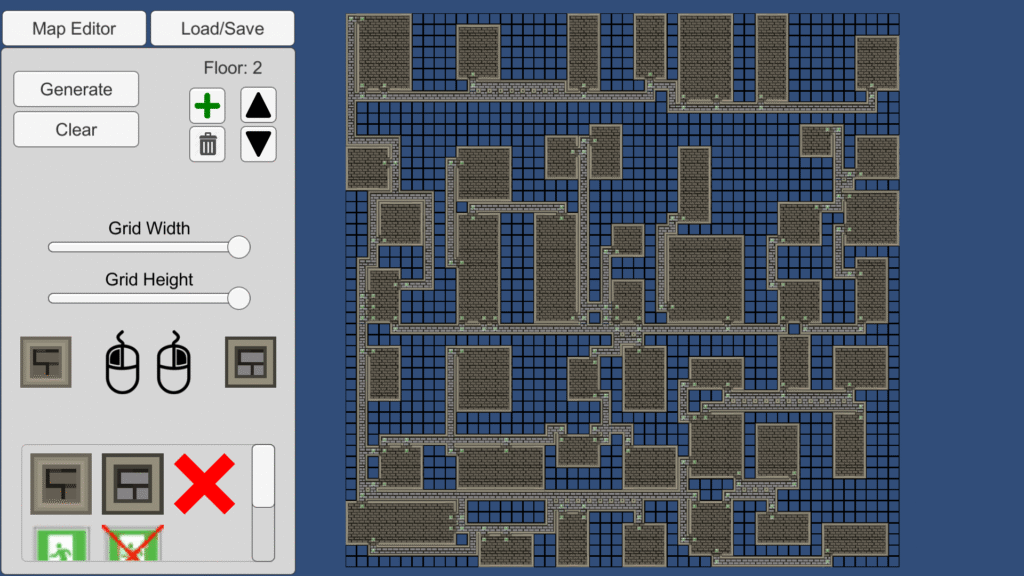1024x576 pixels.
Task: Click the tile palette scrollbar thumb
Action: pyautogui.click(x=263, y=476)
